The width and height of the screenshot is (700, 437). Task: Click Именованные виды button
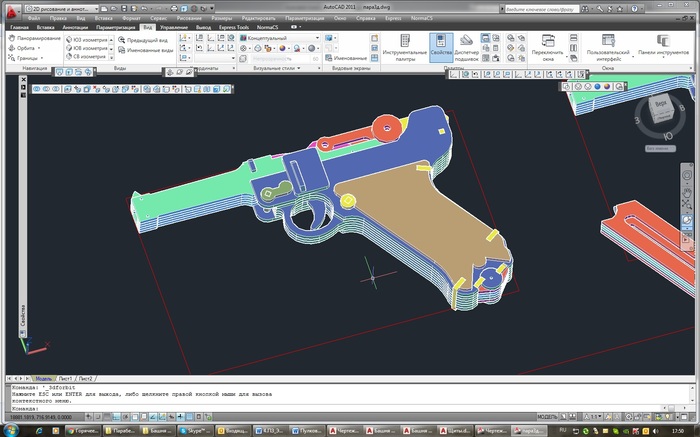[x=150, y=48]
